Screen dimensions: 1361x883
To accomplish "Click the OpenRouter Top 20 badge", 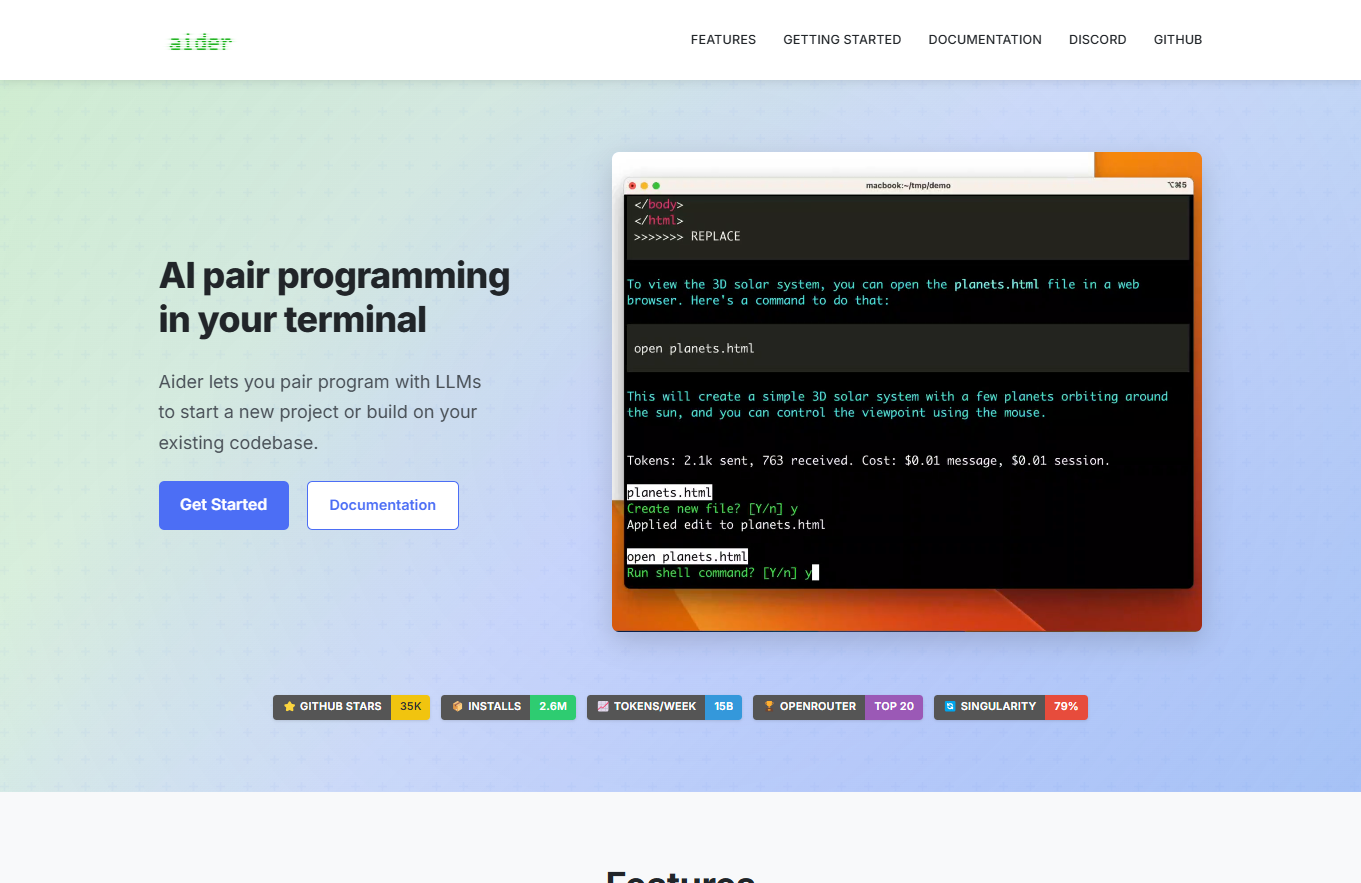I will (838, 707).
